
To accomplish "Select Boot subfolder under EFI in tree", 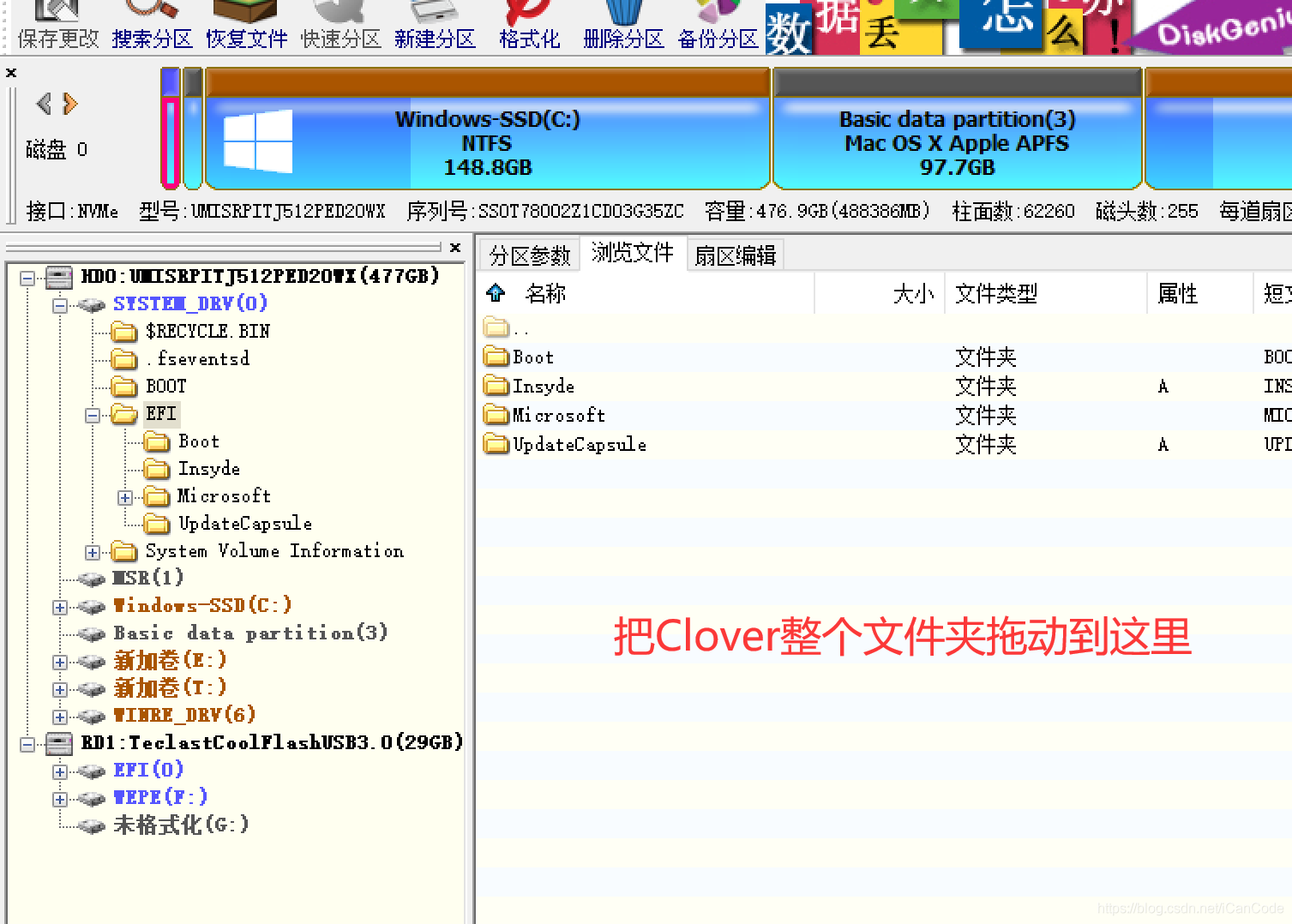I will (198, 441).
